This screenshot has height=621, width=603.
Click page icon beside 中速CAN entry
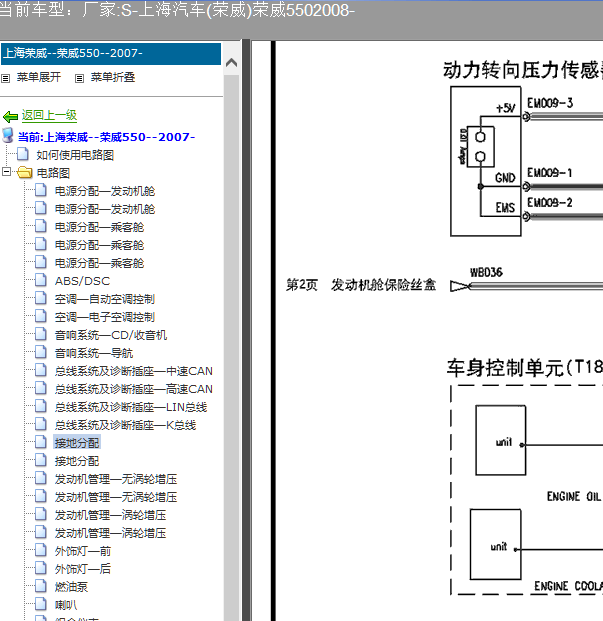pyautogui.click(x=41, y=370)
